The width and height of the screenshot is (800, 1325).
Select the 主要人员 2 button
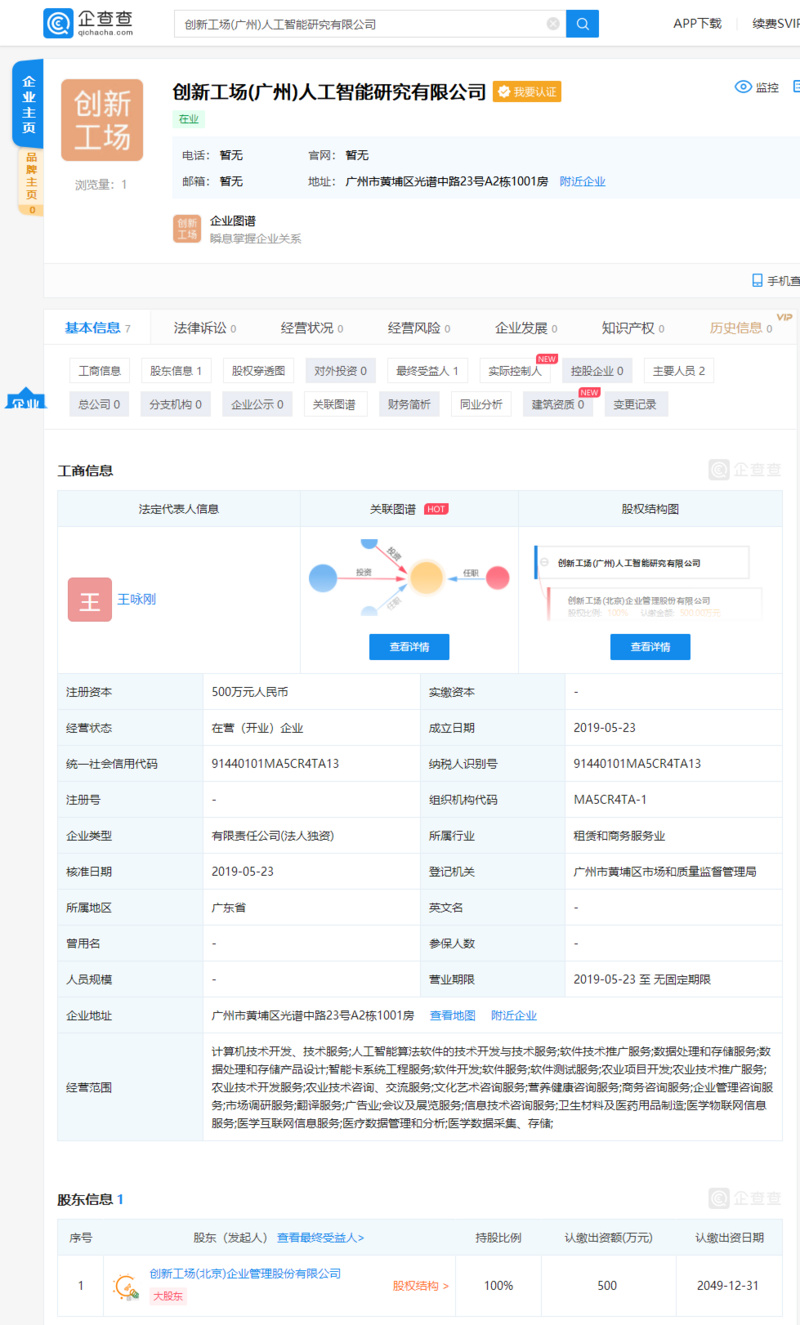[679, 371]
